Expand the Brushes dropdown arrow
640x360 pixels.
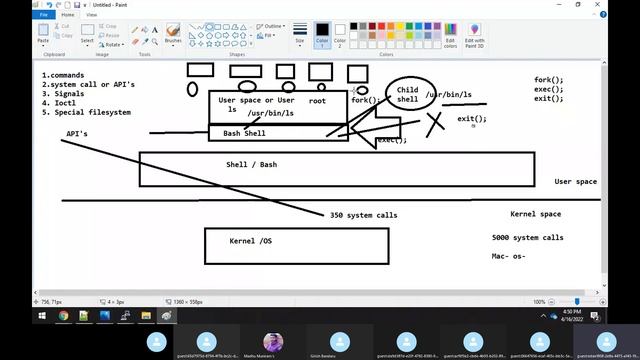click(x=173, y=45)
